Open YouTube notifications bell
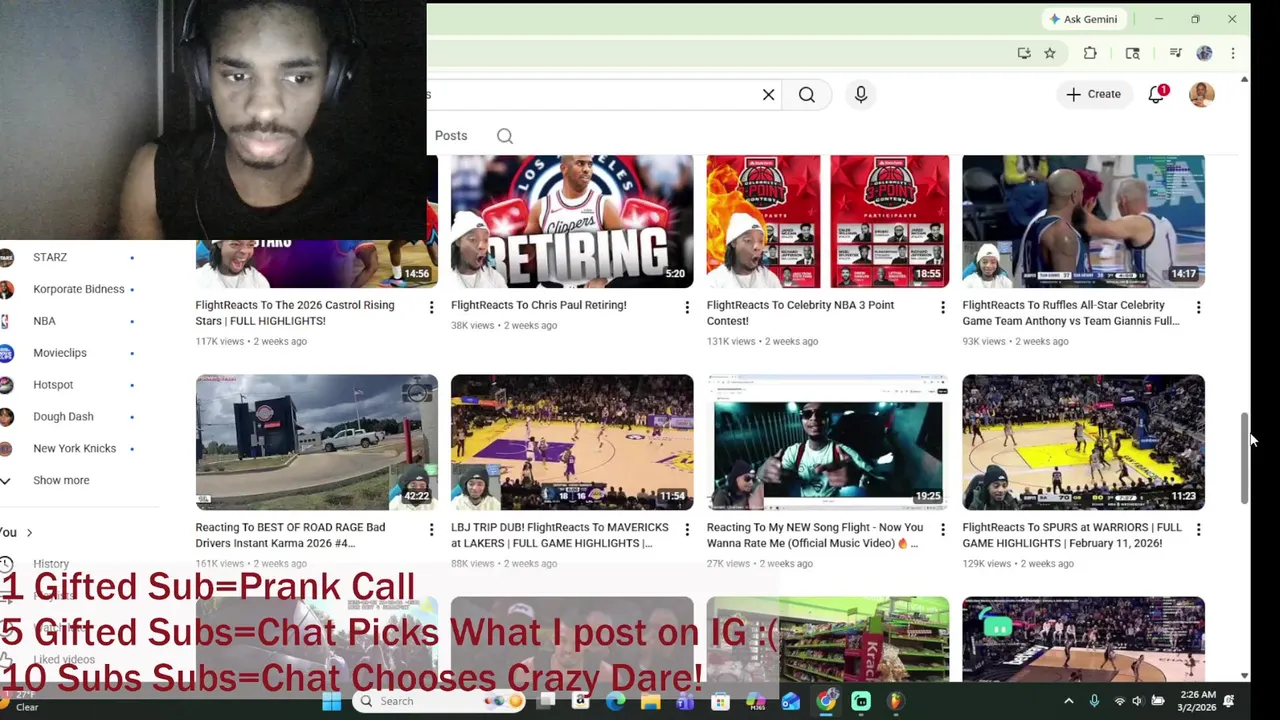 (1157, 94)
